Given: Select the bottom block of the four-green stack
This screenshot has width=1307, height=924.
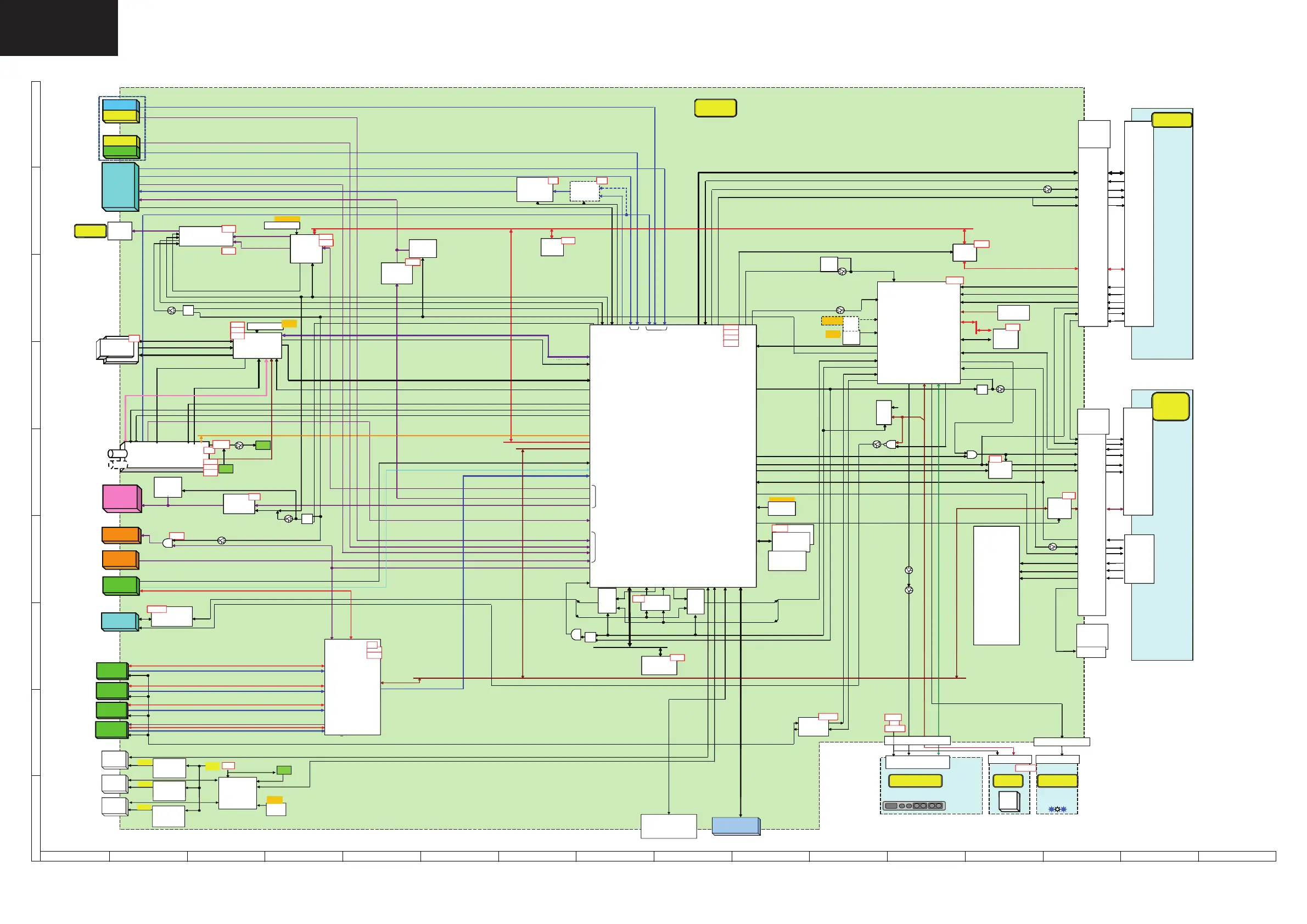Looking at the screenshot, I should 111,730.
